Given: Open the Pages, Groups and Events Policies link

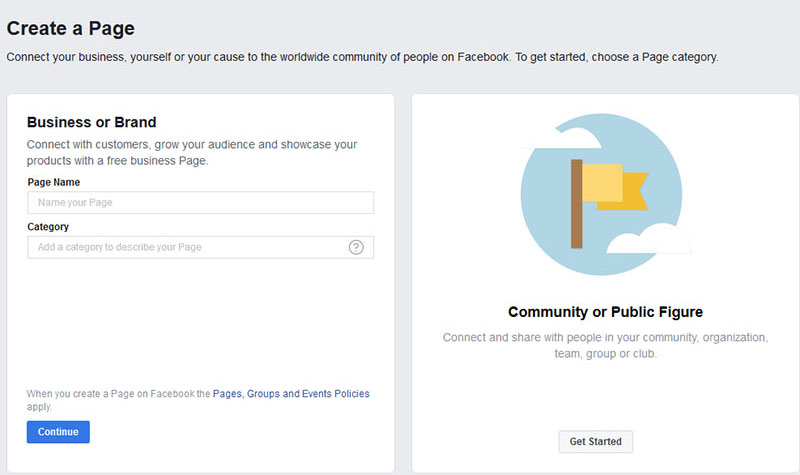Looking at the screenshot, I should click(x=291, y=394).
